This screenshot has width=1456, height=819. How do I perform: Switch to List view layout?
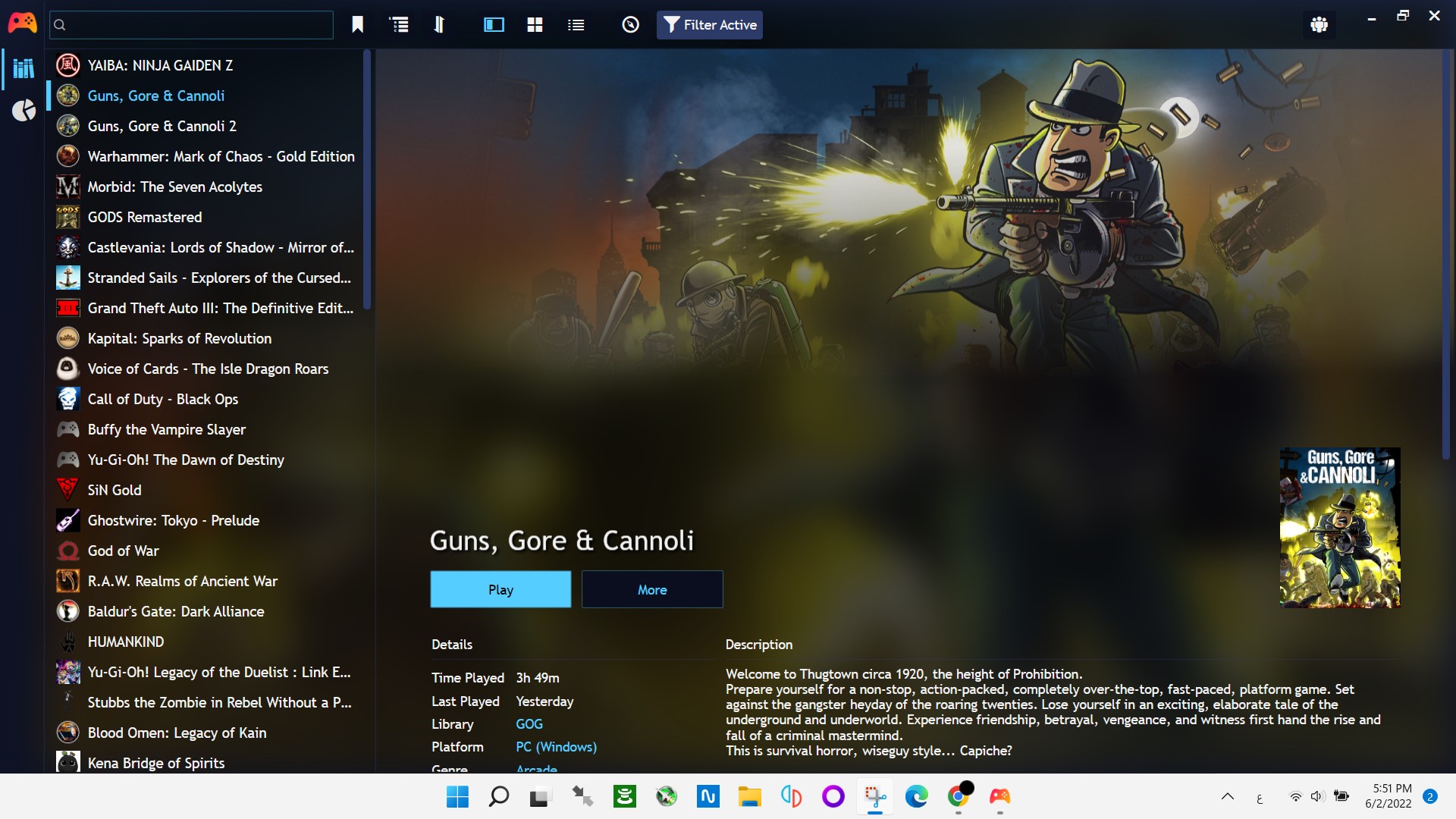tap(576, 25)
